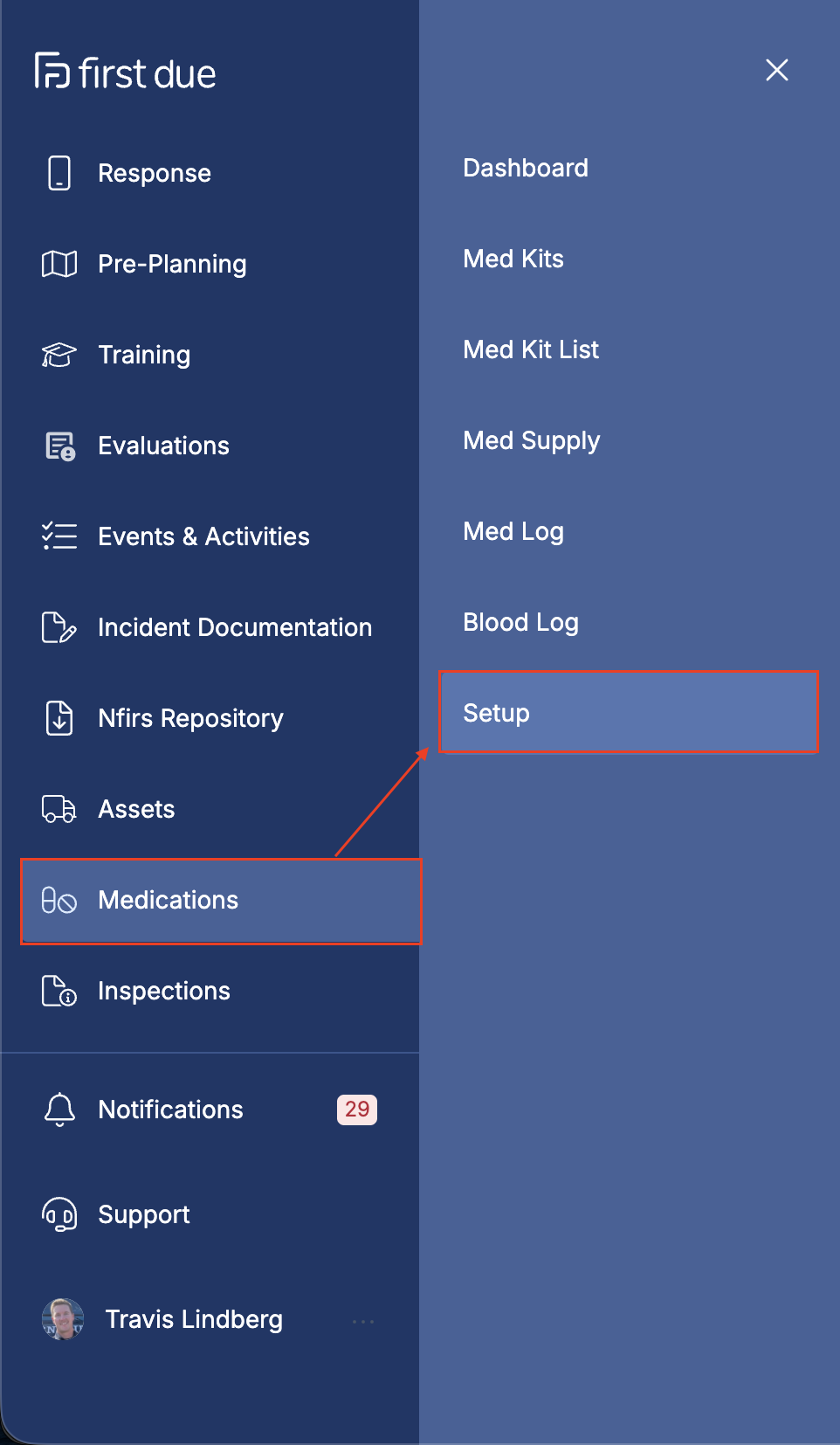Open the Inspections module
Image resolution: width=840 pixels, height=1445 pixels.
(164, 991)
